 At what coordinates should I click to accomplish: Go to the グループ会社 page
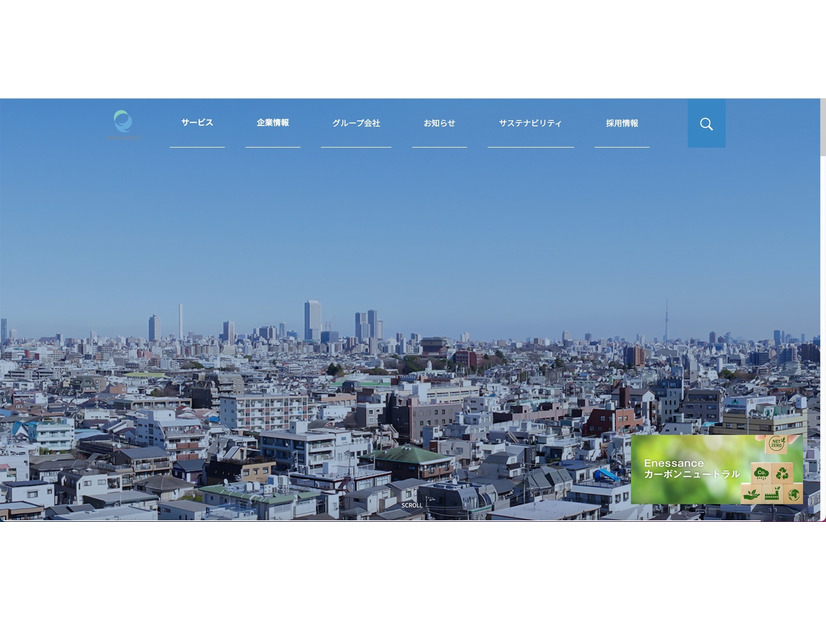point(356,123)
